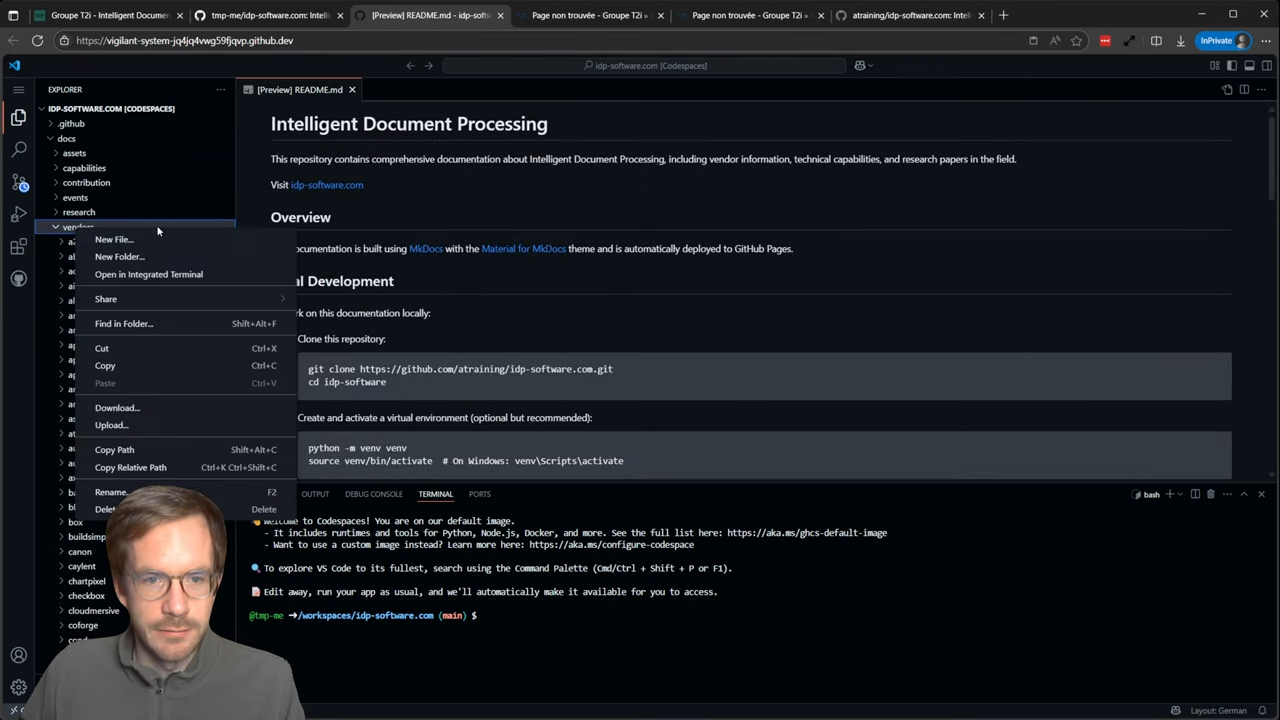Image resolution: width=1280 pixels, height=720 pixels.
Task: Follow the MkDocs link
Action: tap(426, 249)
